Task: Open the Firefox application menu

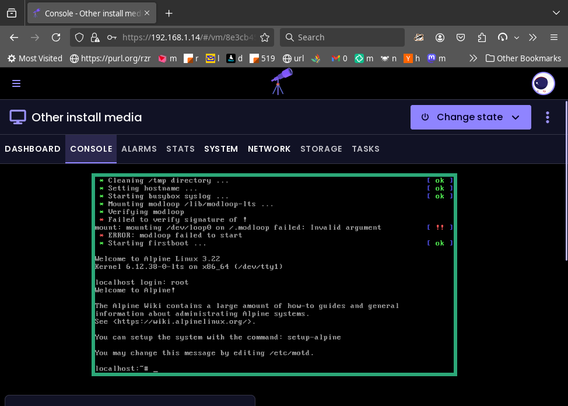Action: [554, 37]
